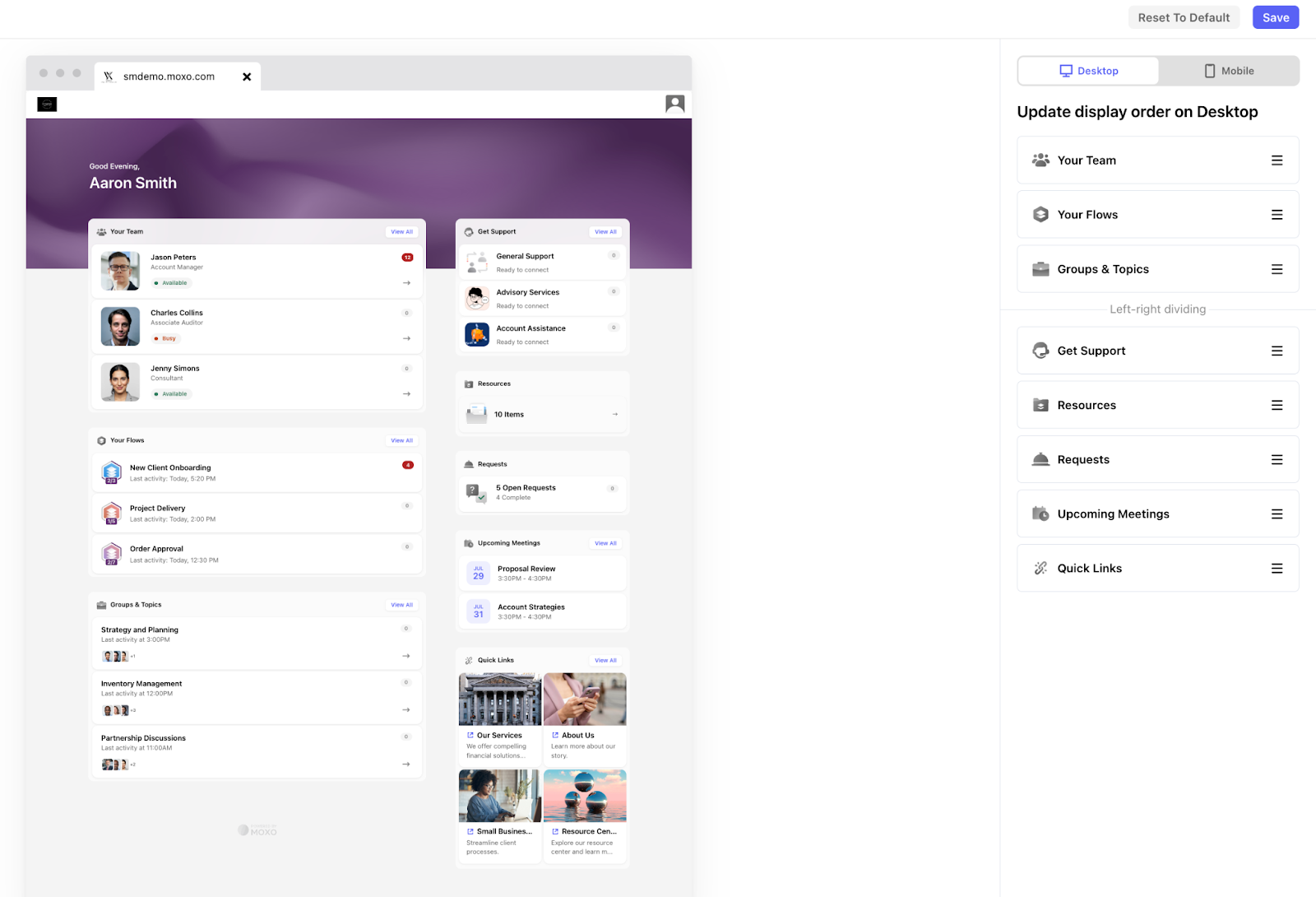Click View All in Upcoming Meetings card
Image resolution: width=1316 pixels, height=897 pixels.
point(606,543)
